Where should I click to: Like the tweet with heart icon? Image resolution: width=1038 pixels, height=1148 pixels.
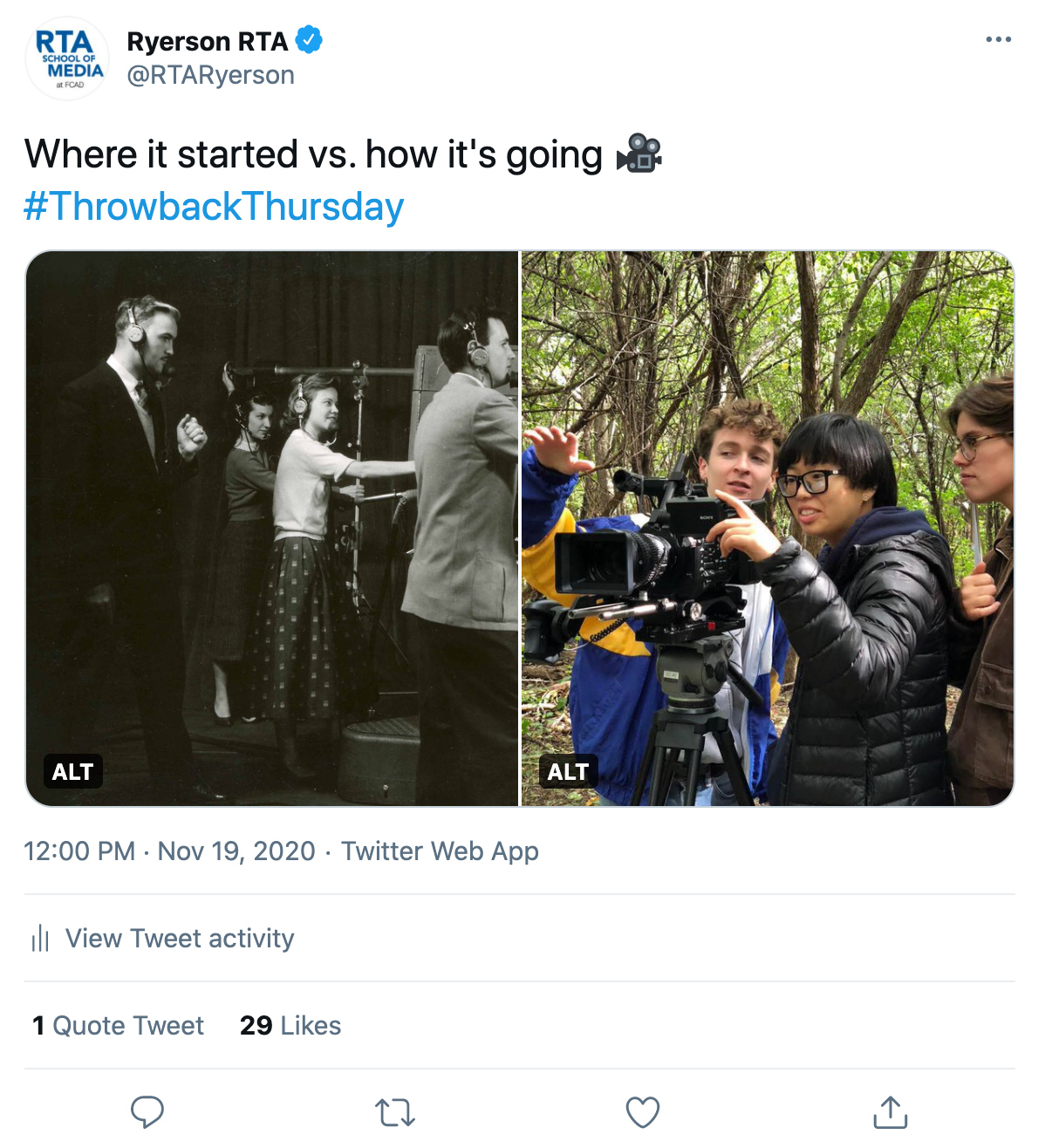643,1112
